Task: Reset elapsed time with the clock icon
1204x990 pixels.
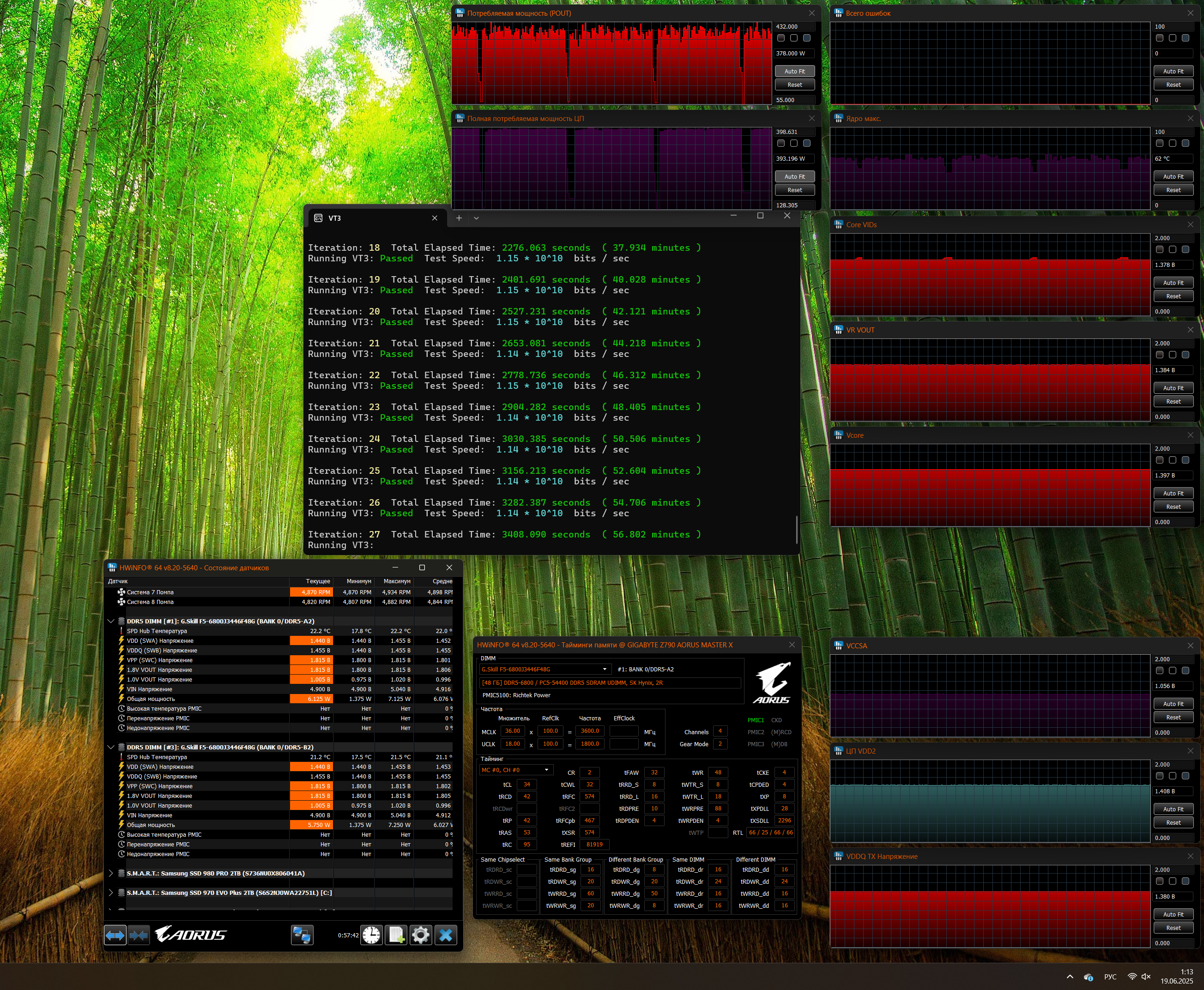Action: tap(371, 935)
